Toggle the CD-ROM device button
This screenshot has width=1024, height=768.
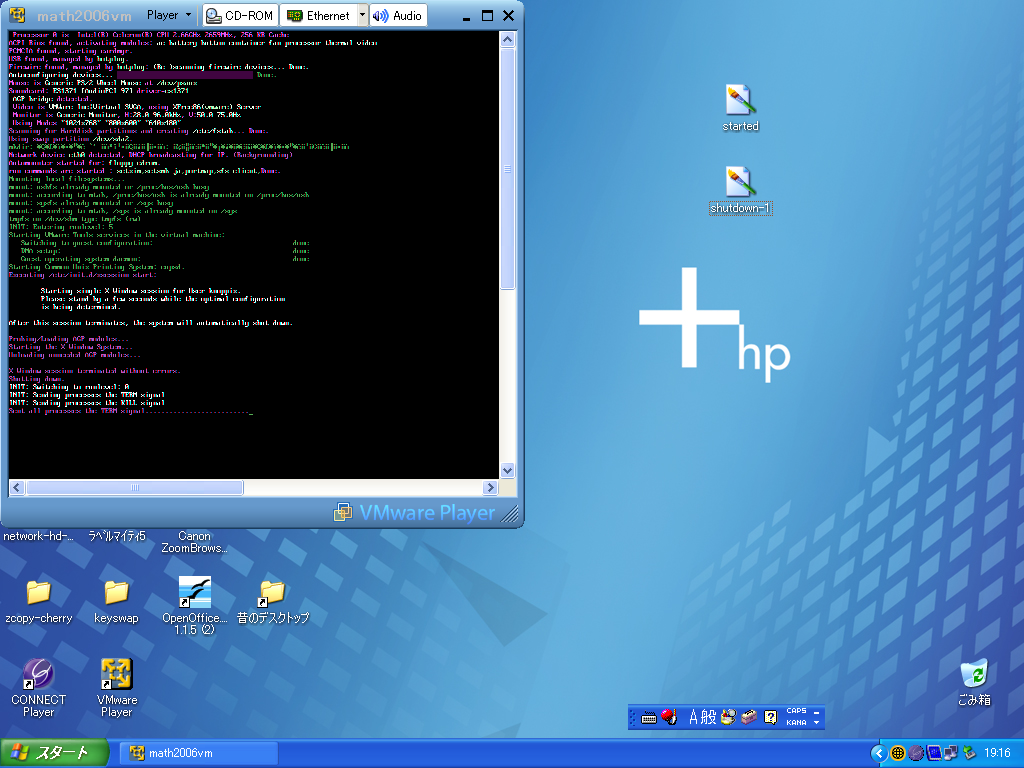pyautogui.click(x=240, y=16)
